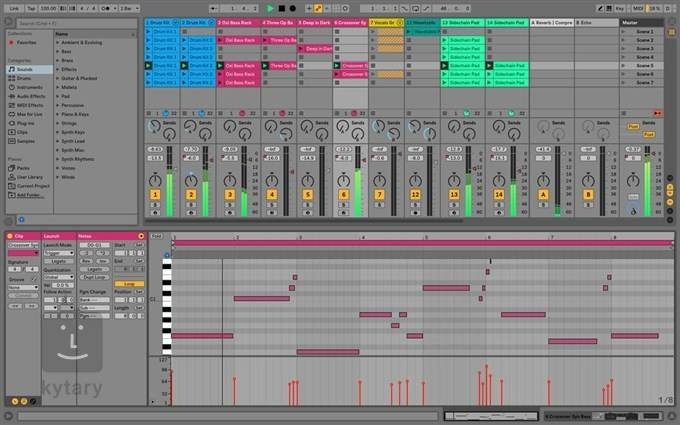Expand the Piano & Keys folder
This screenshot has width=680, height=425.
[x=57, y=114]
